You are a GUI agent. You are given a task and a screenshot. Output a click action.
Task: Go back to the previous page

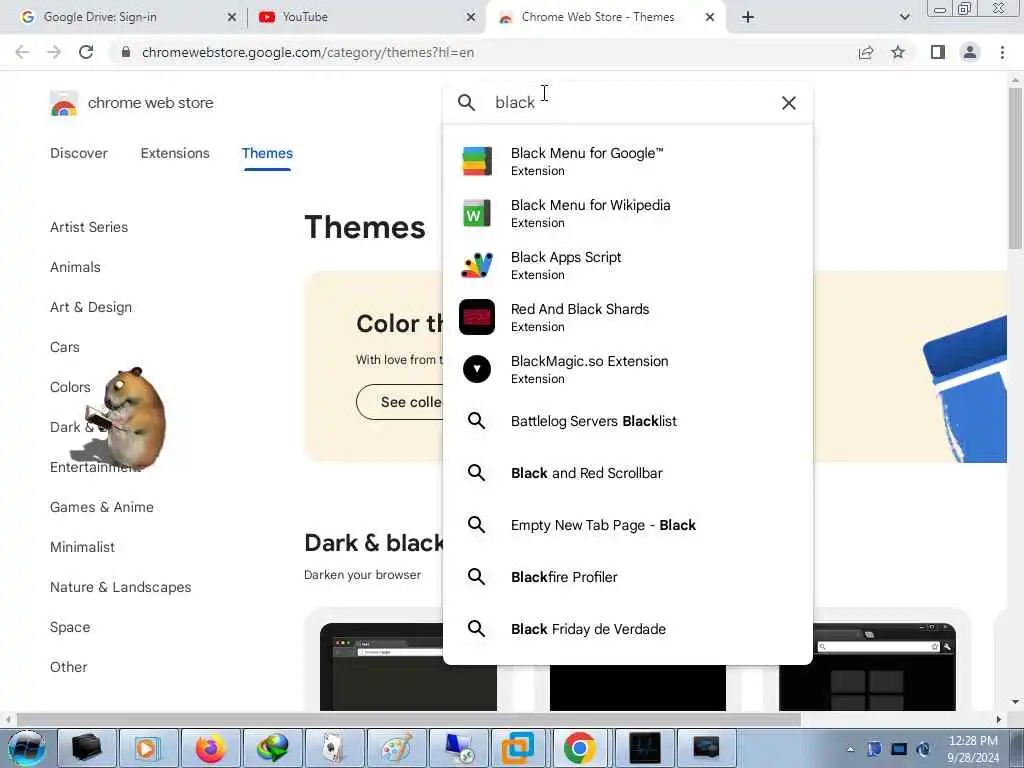[22, 52]
